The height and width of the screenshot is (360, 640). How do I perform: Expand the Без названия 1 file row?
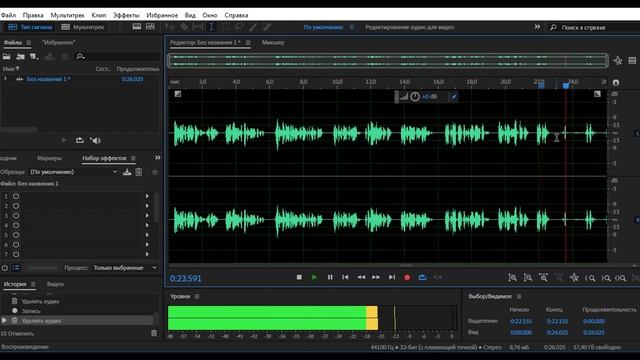(5, 79)
